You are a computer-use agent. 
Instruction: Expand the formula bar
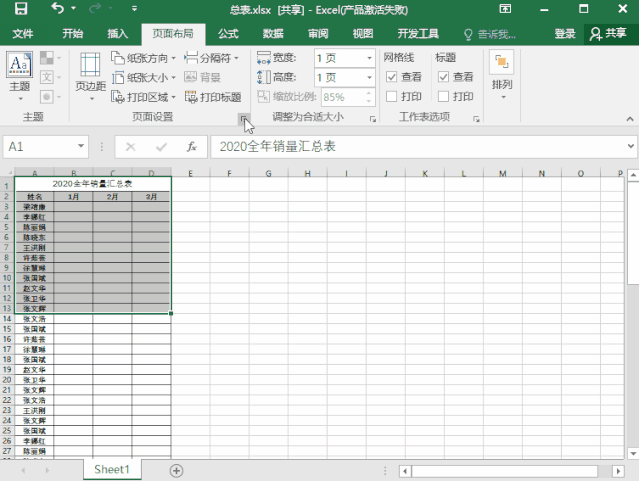tap(630, 146)
